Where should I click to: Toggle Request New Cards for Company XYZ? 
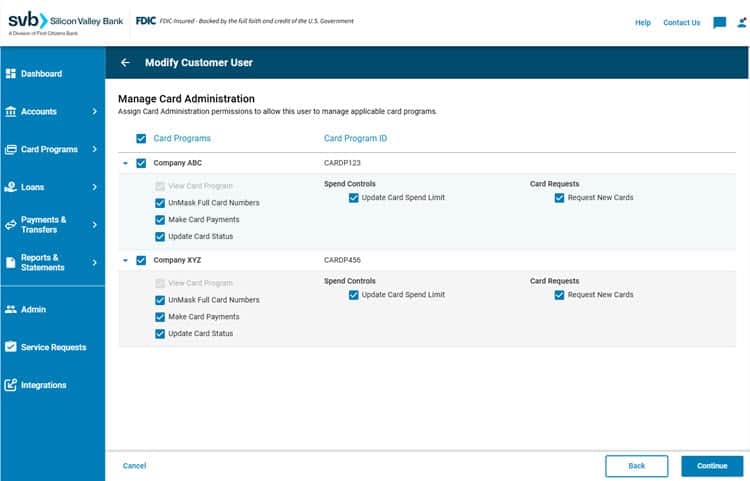click(559, 295)
